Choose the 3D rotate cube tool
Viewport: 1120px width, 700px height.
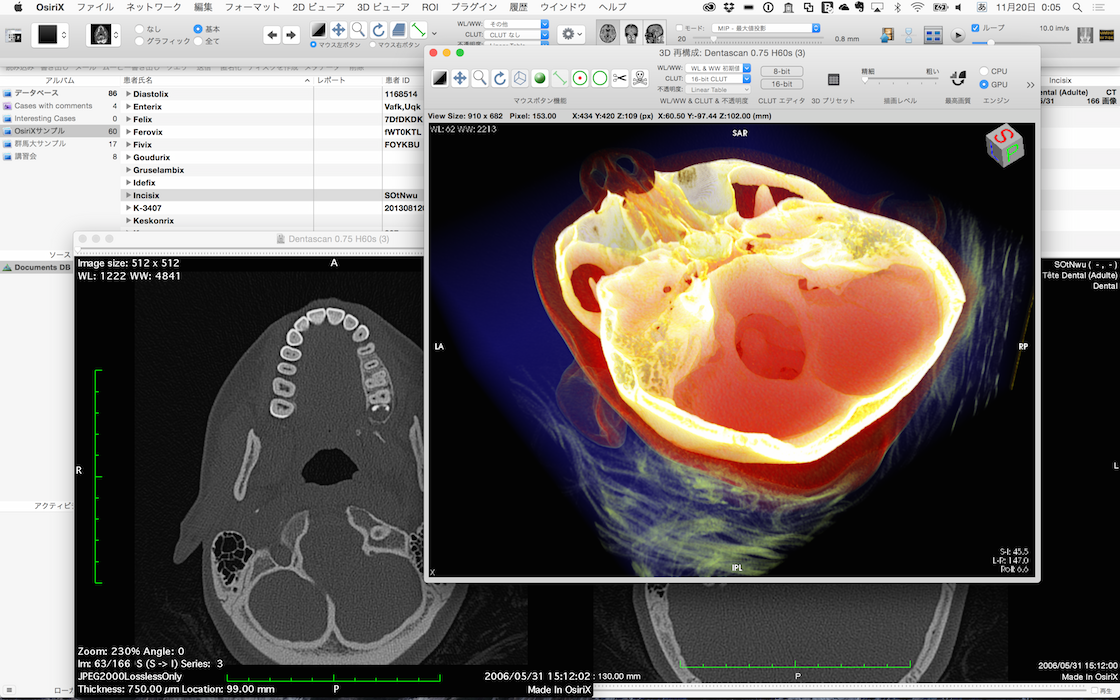520,78
